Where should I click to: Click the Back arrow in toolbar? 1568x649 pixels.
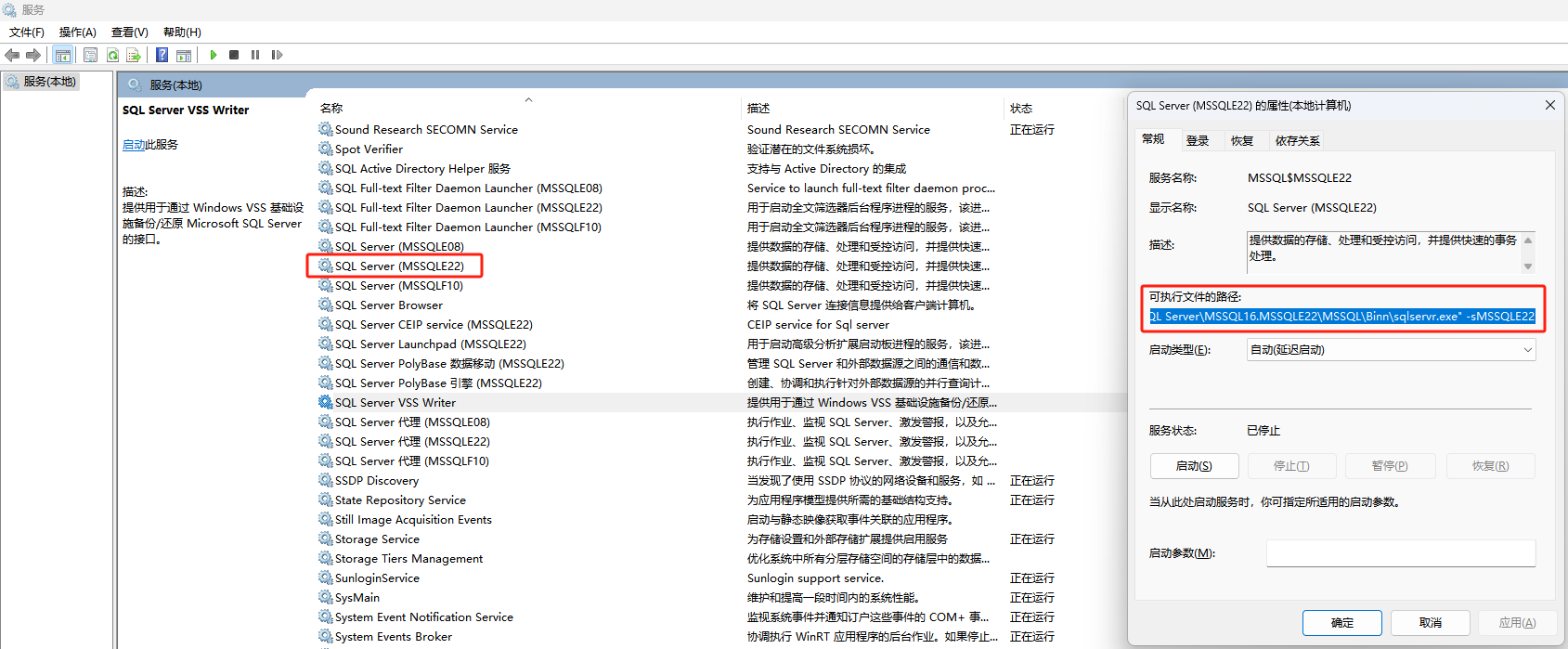click(x=12, y=55)
